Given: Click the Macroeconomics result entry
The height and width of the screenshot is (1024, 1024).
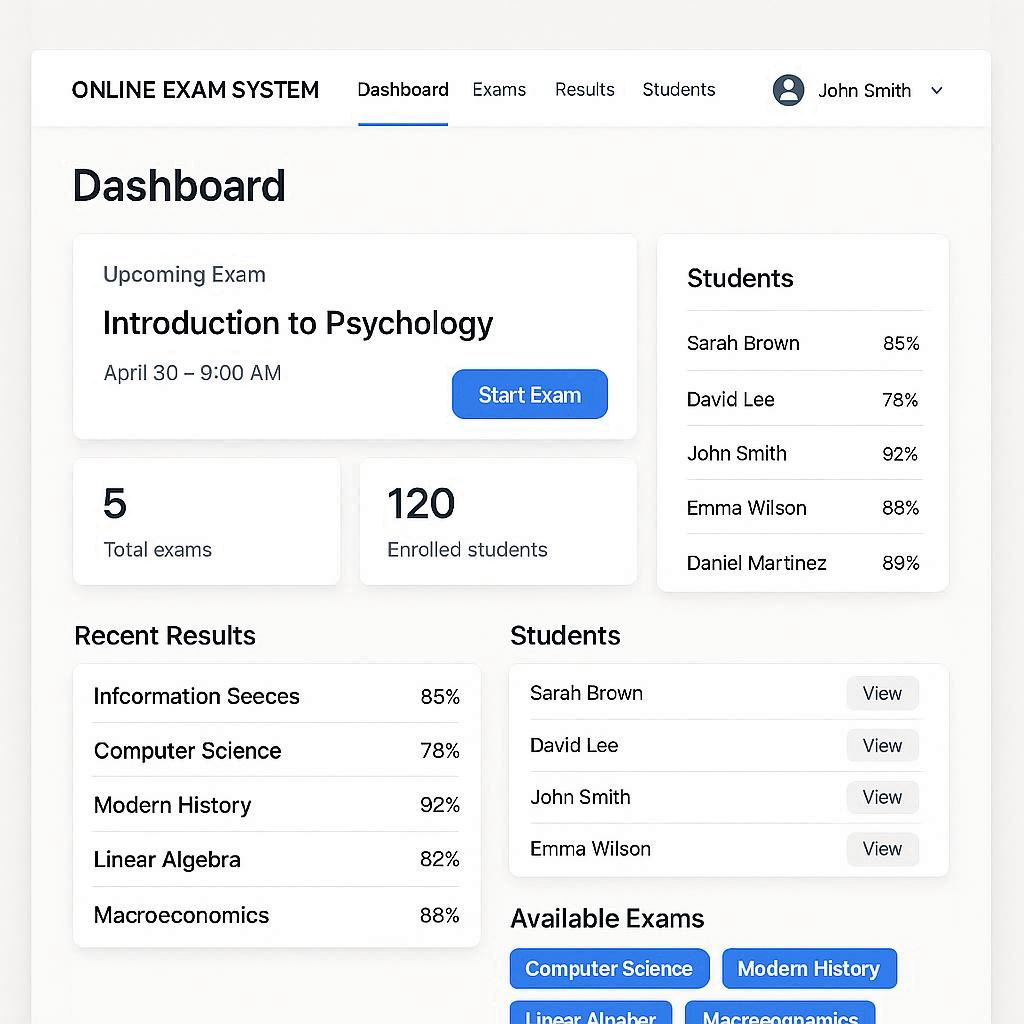Looking at the screenshot, I should coord(276,915).
